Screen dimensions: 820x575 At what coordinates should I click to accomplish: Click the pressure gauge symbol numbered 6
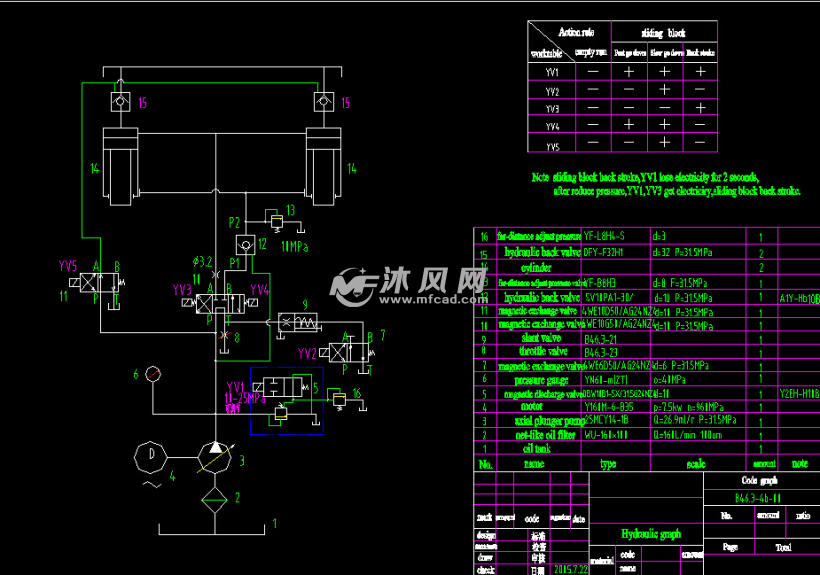tap(153, 374)
